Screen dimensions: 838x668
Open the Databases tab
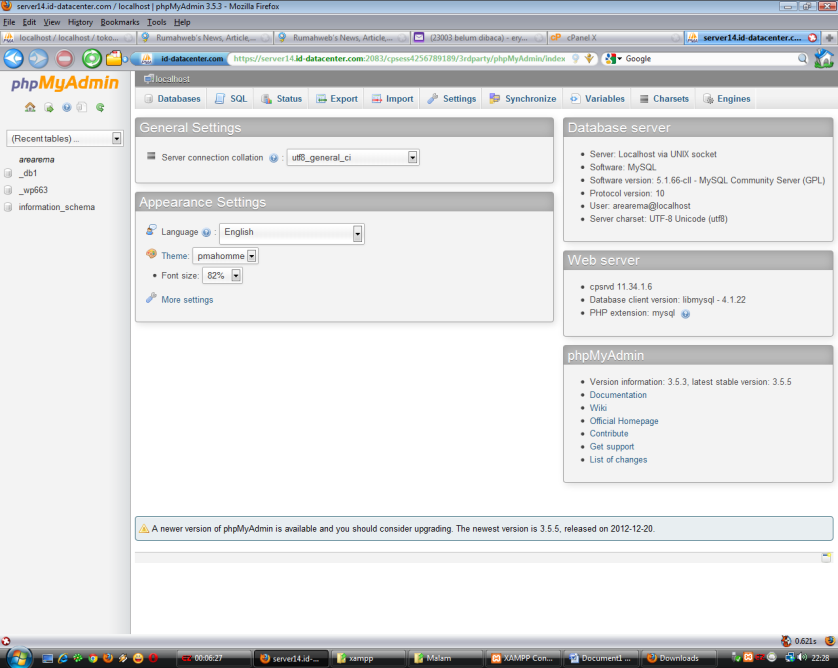point(173,99)
